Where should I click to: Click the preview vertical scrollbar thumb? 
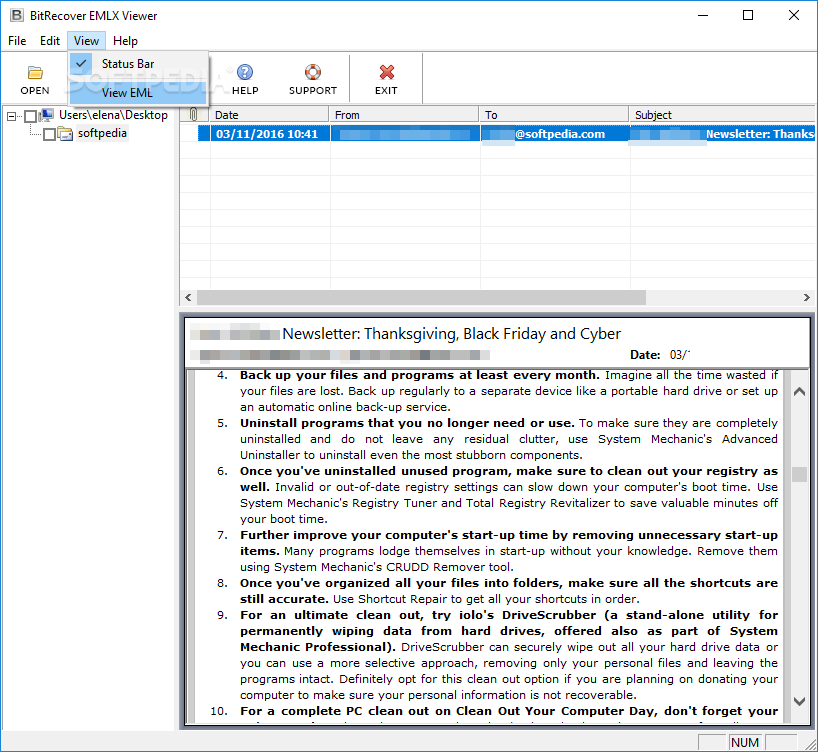(799, 474)
